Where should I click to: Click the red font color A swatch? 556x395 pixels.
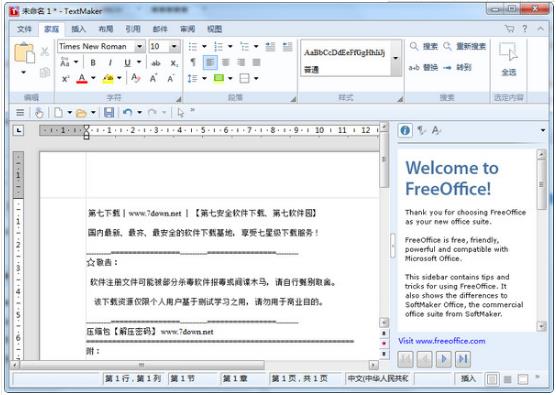tap(82, 78)
